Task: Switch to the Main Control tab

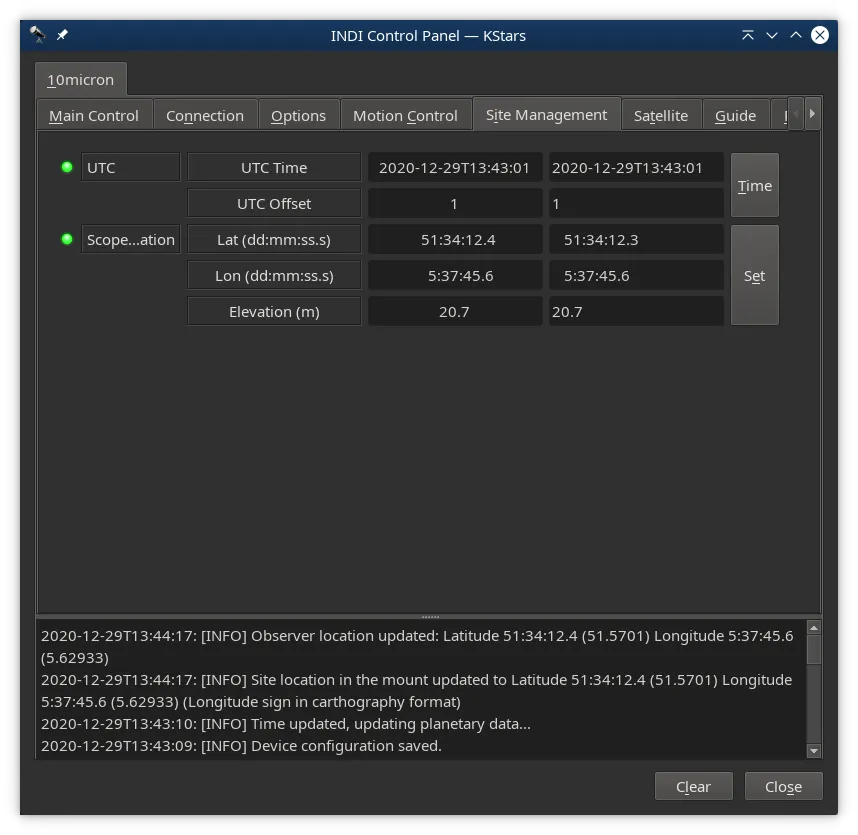Action: (x=94, y=115)
